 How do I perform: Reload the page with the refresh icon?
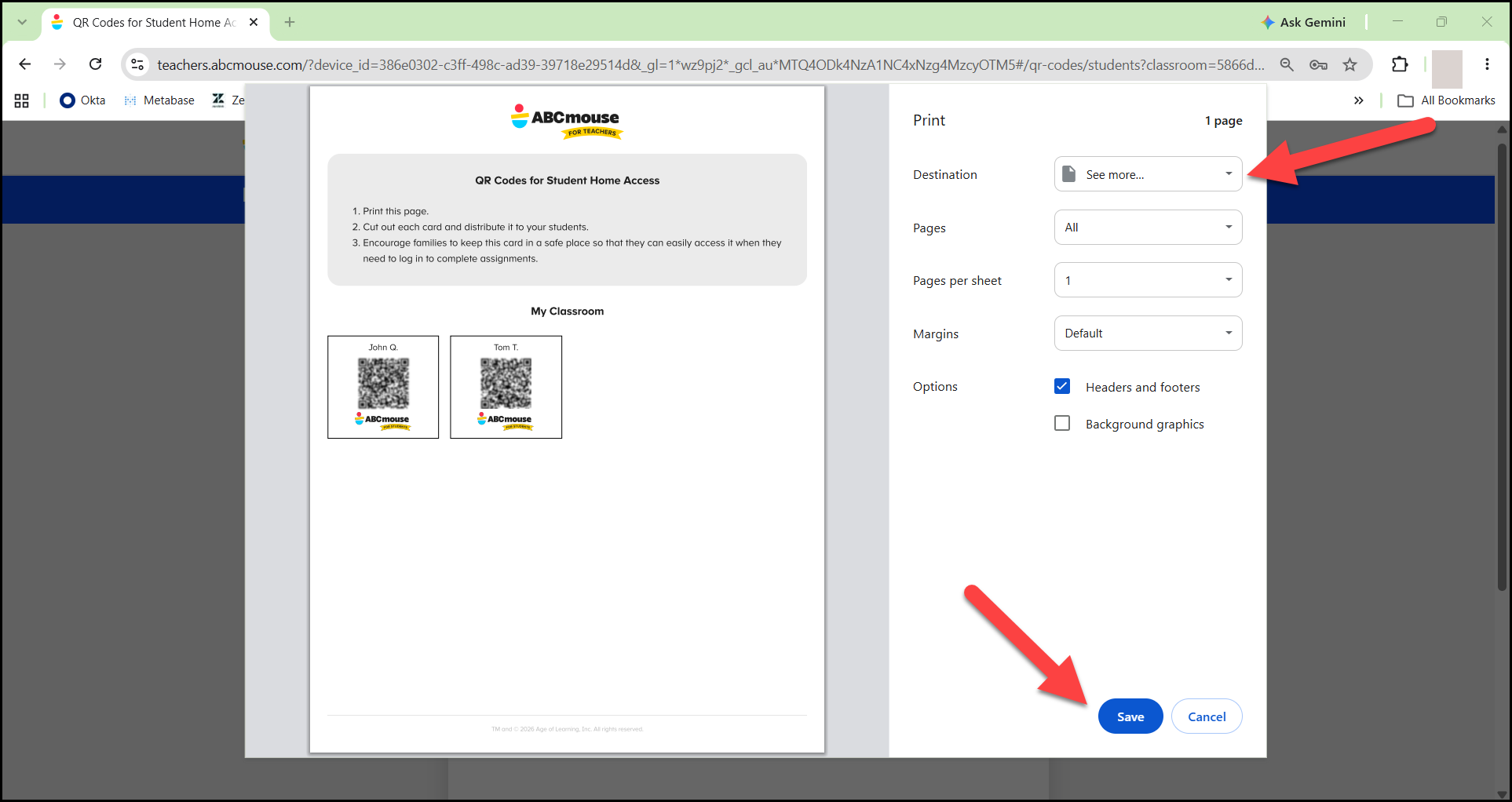(x=95, y=64)
